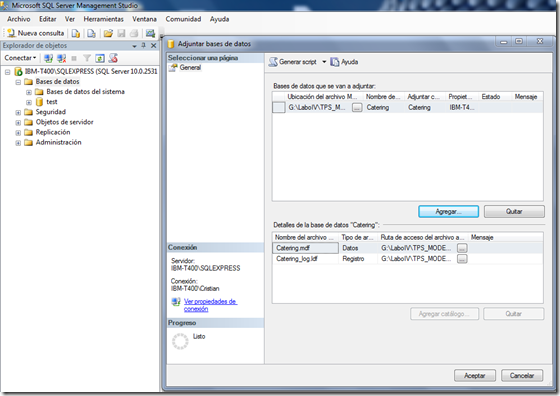Click Generar script button
This screenshot has height=396, width=560.
tap(293, 62)
